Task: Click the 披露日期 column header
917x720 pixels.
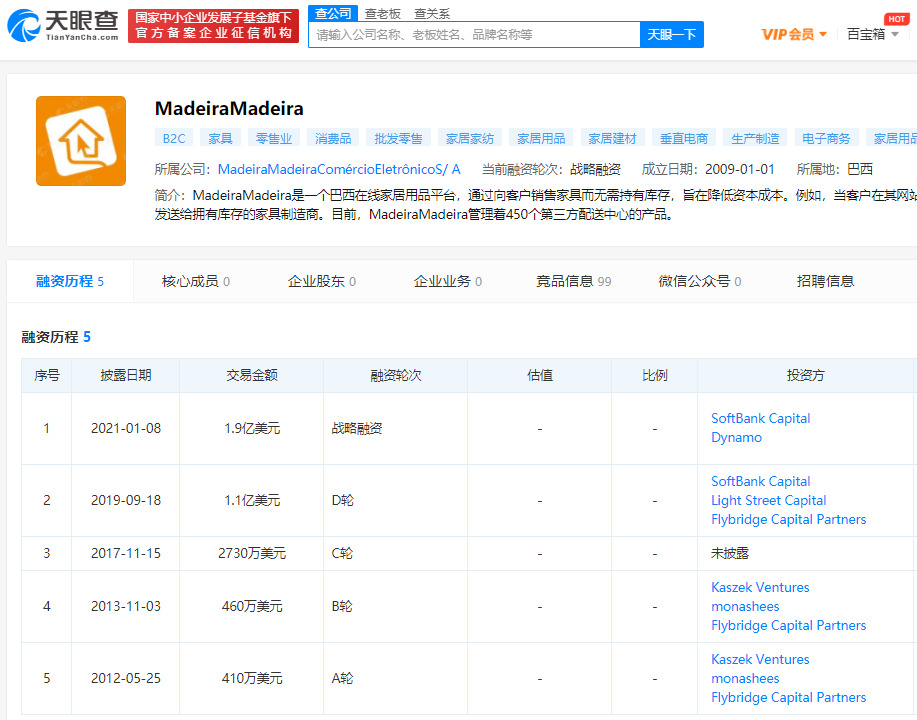Action: 126,375
